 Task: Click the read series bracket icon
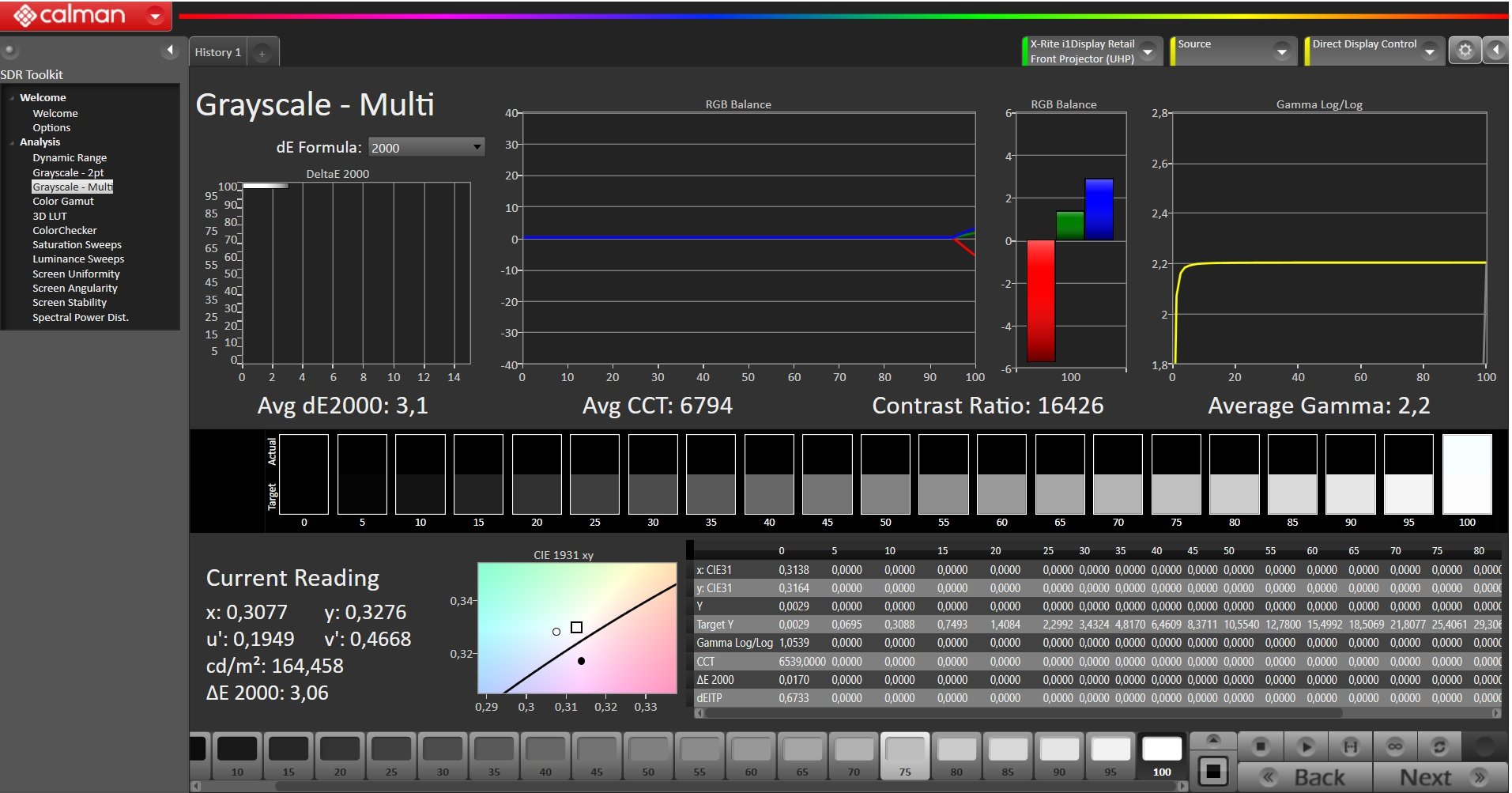point(1351,746)
